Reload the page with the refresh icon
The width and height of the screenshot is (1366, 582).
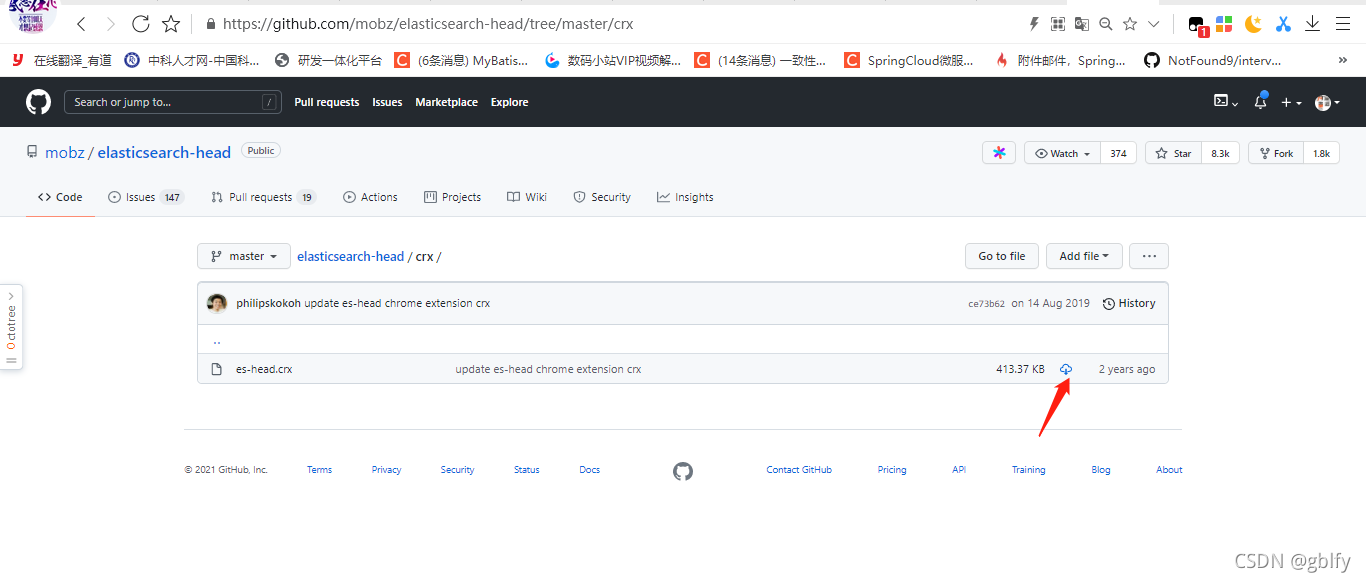[141, 23]
